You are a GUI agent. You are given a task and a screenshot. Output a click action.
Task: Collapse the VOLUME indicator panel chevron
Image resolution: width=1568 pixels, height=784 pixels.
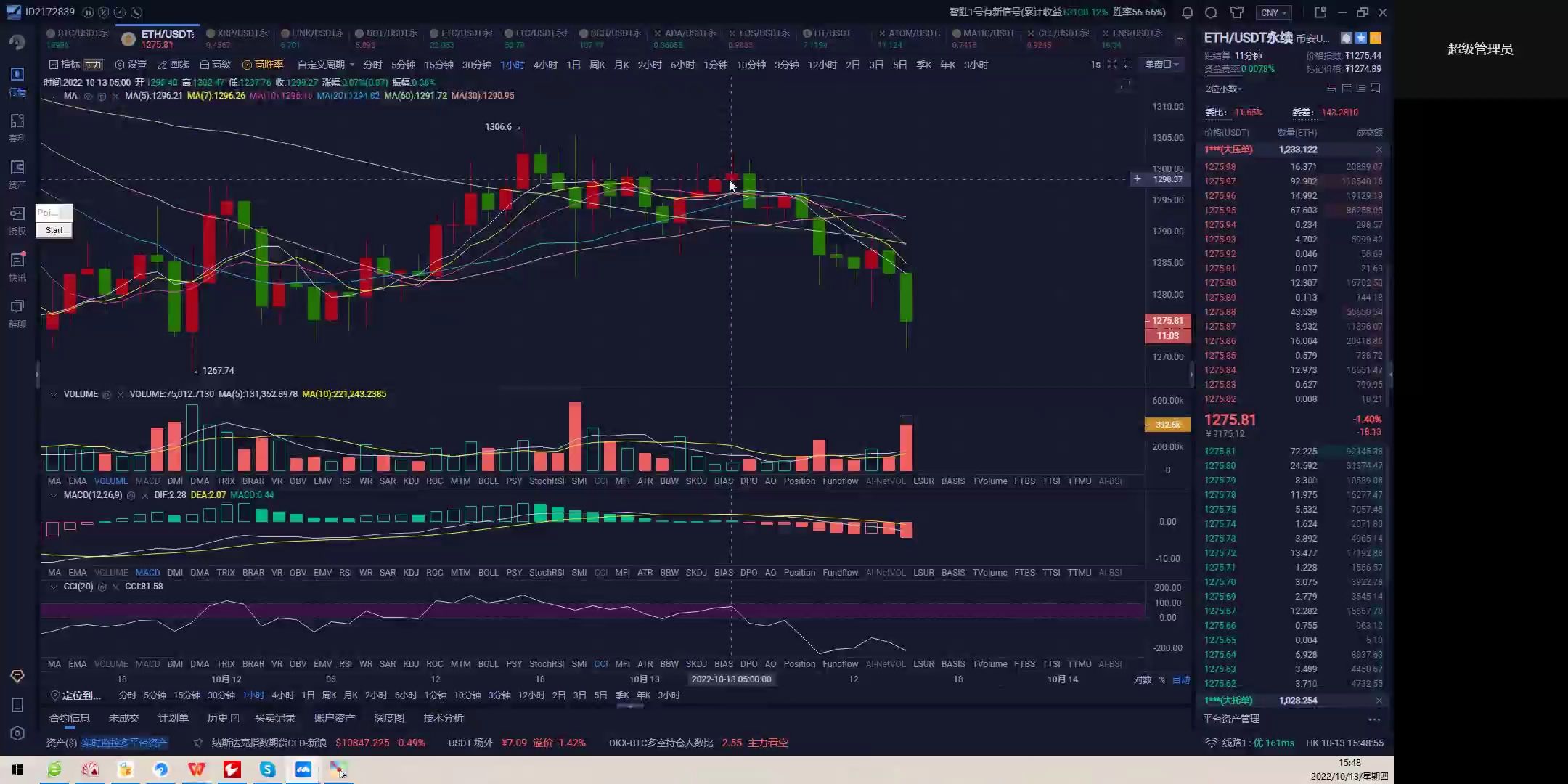pos(53,394)
